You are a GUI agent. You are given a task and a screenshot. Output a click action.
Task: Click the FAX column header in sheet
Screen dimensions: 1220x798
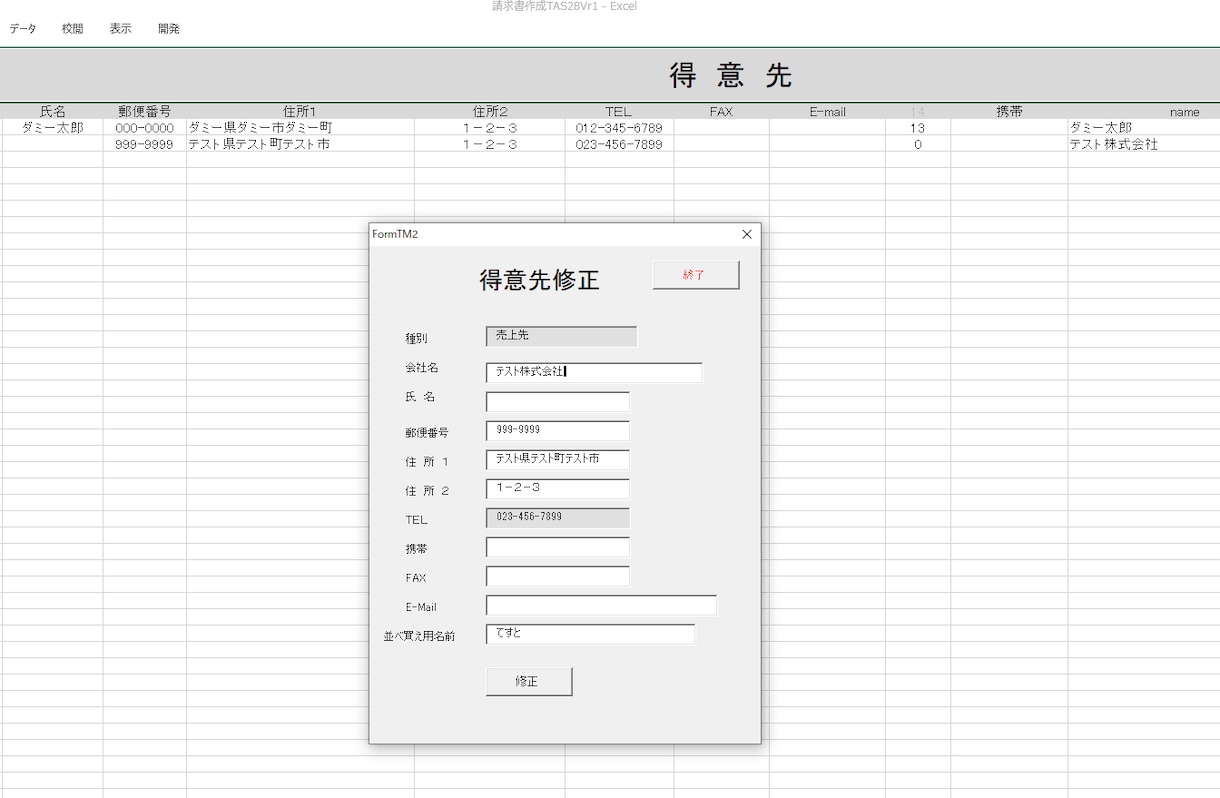coord(721,111)
